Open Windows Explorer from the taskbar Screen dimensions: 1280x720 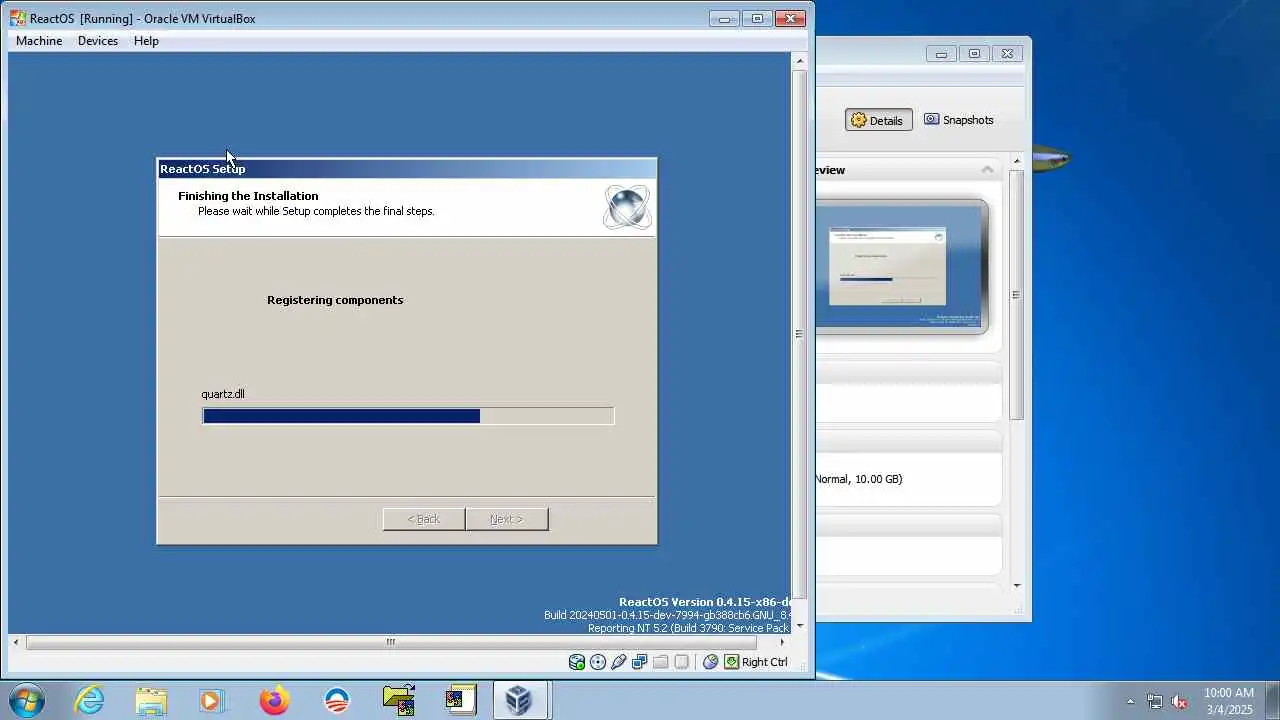[x=151, y=700]
